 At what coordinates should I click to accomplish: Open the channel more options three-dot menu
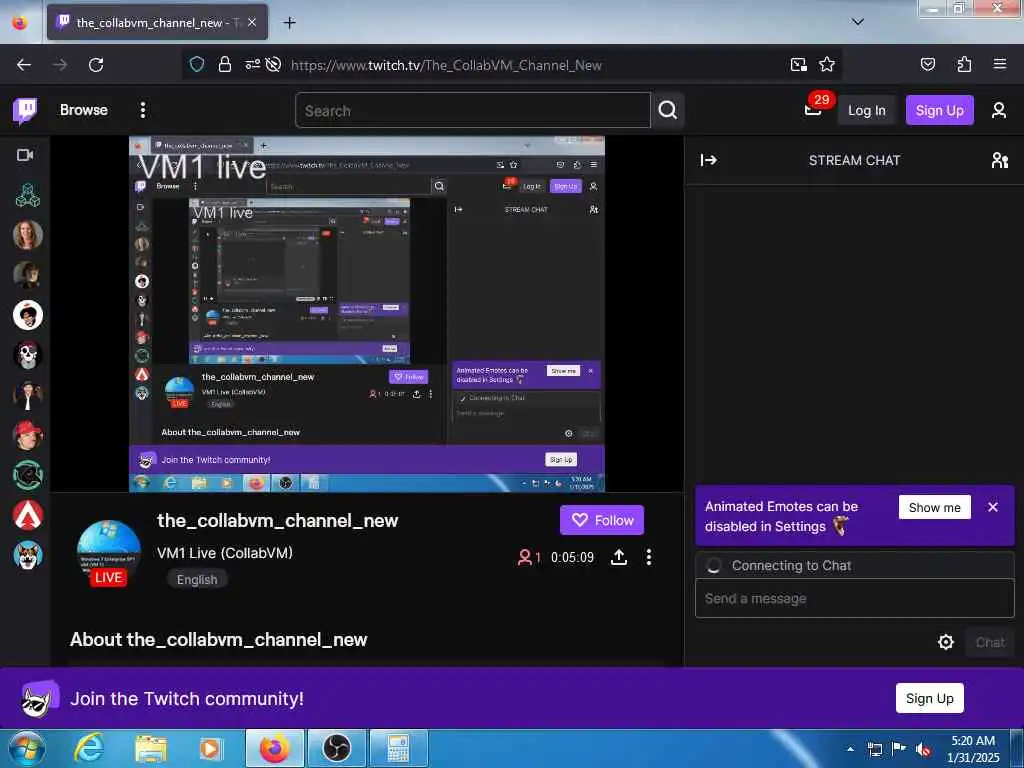[648, 557]
